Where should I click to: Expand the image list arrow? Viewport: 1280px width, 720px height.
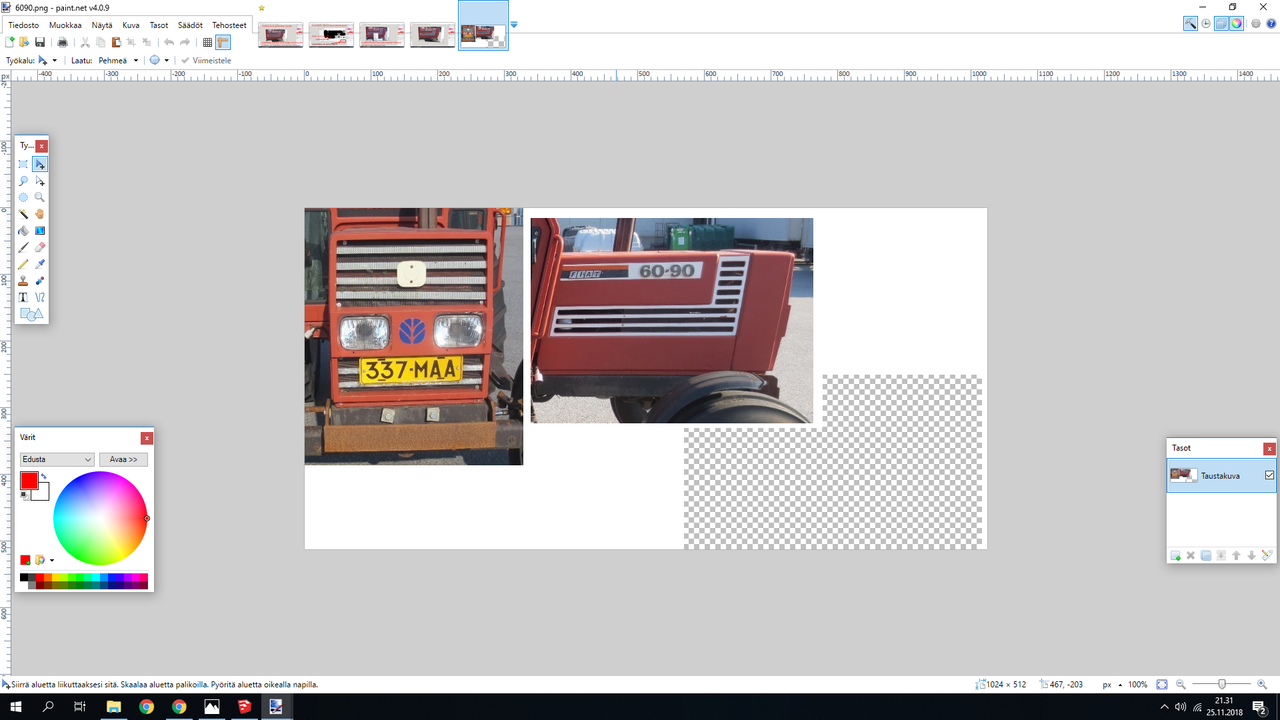(x=514, y=24)
